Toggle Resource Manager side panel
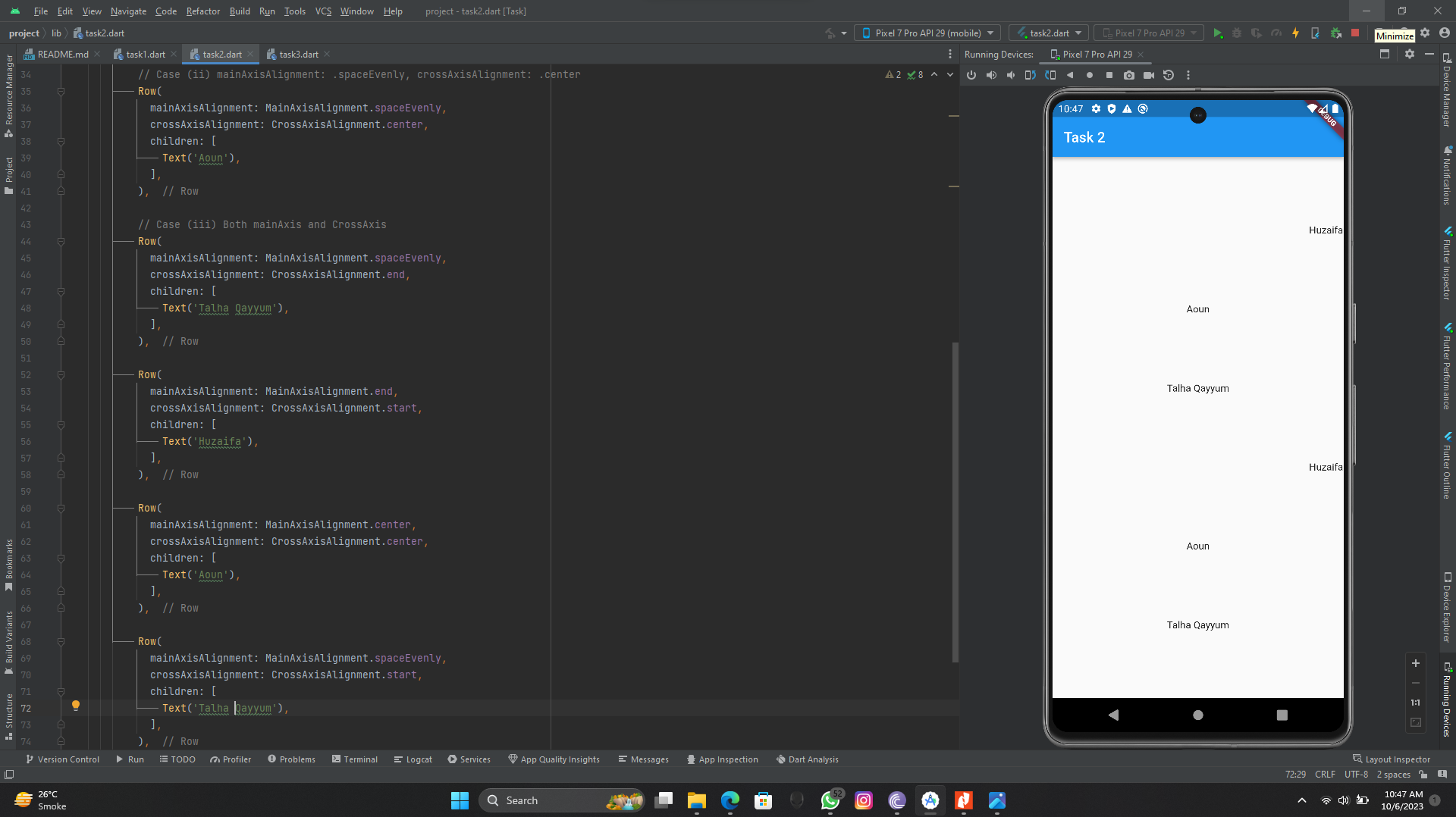 [x=8, y=95]
